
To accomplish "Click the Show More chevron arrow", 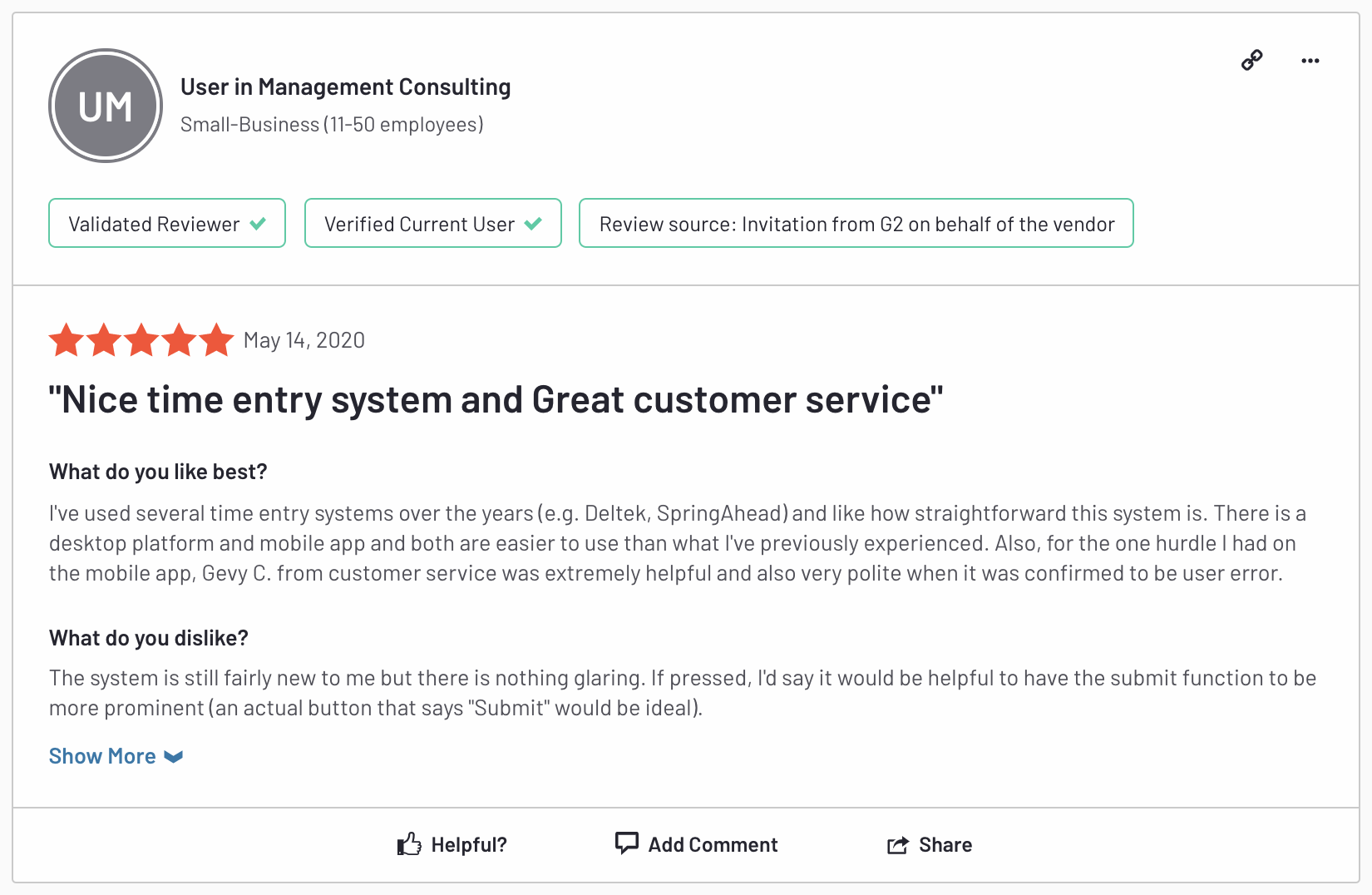I will pos(174,757).
